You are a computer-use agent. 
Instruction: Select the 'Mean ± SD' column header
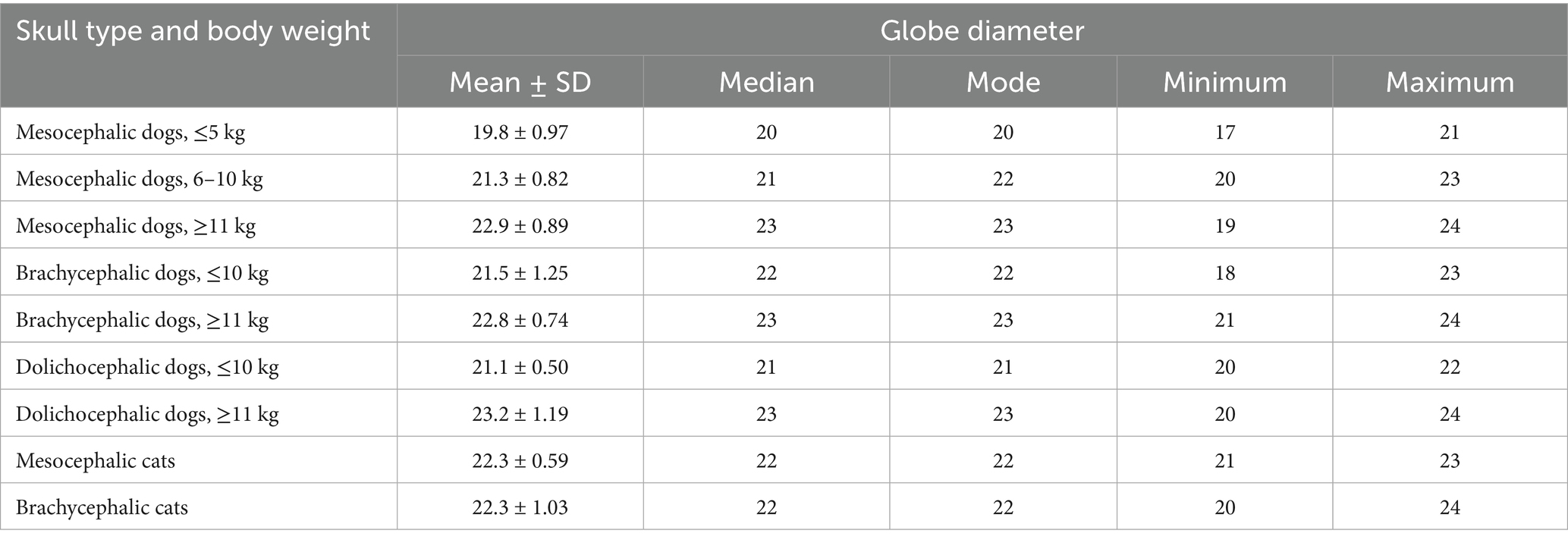tap(520, 82)
